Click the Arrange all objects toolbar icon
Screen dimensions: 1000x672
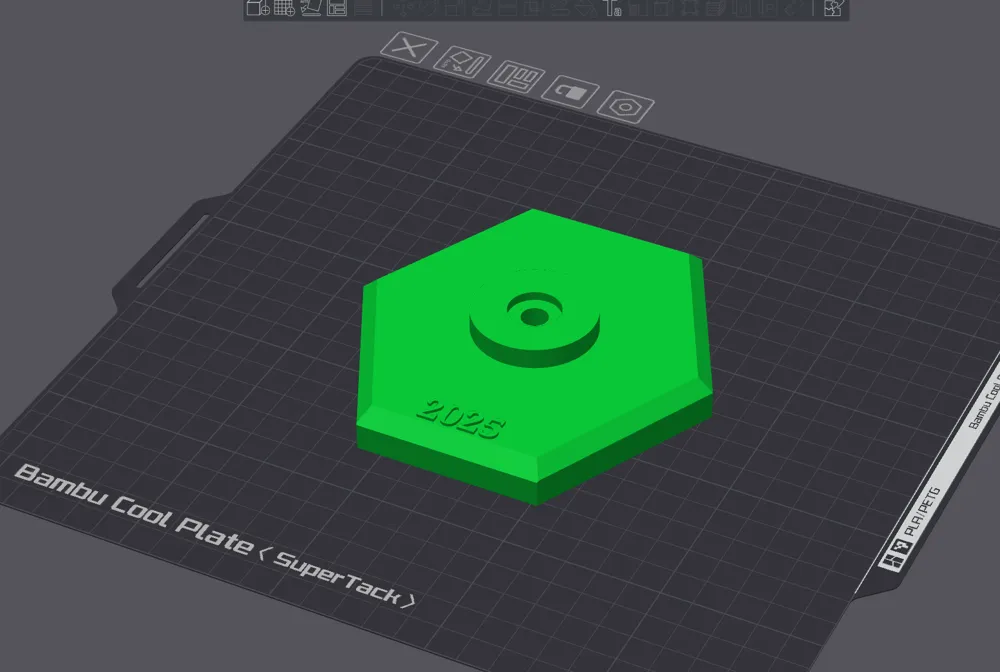click(336, 8)
